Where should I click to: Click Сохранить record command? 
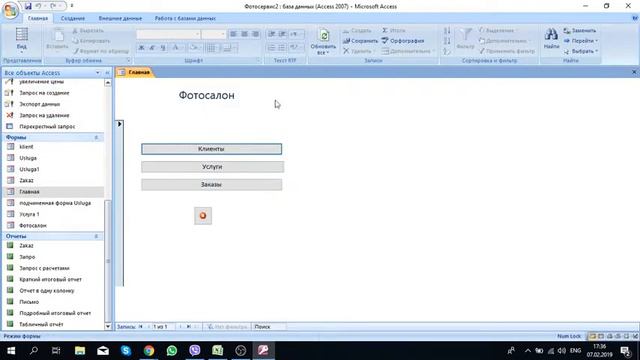[x=360, y=41]
